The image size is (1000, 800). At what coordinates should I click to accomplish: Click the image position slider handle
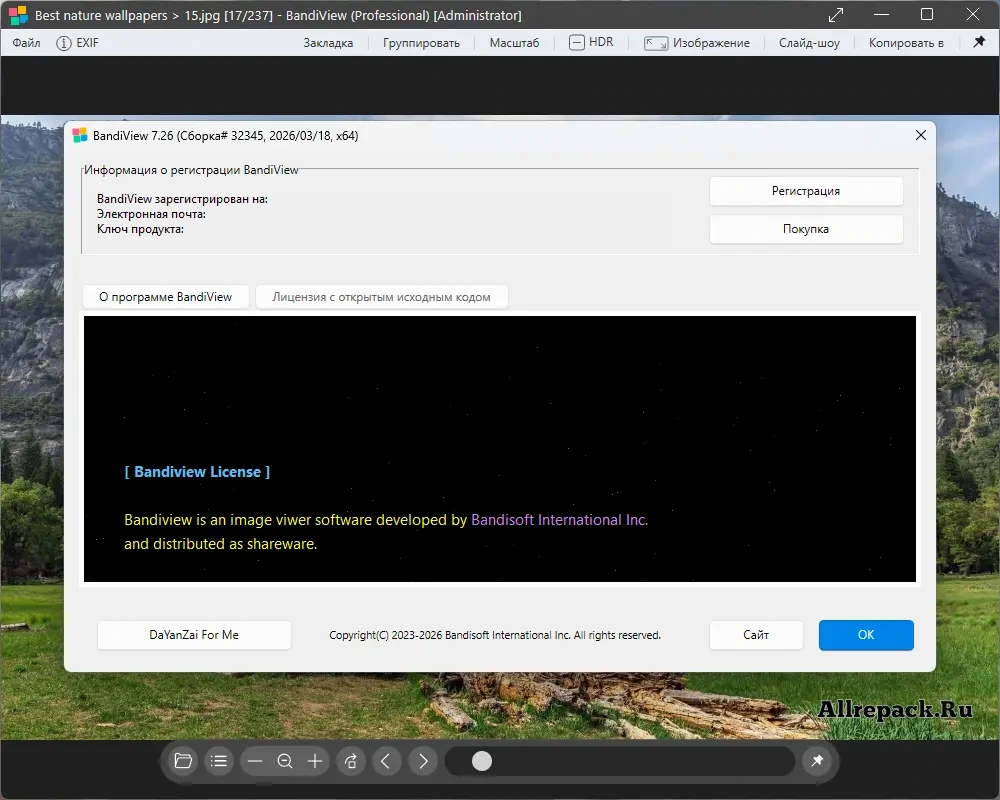(x=482, y=761)
